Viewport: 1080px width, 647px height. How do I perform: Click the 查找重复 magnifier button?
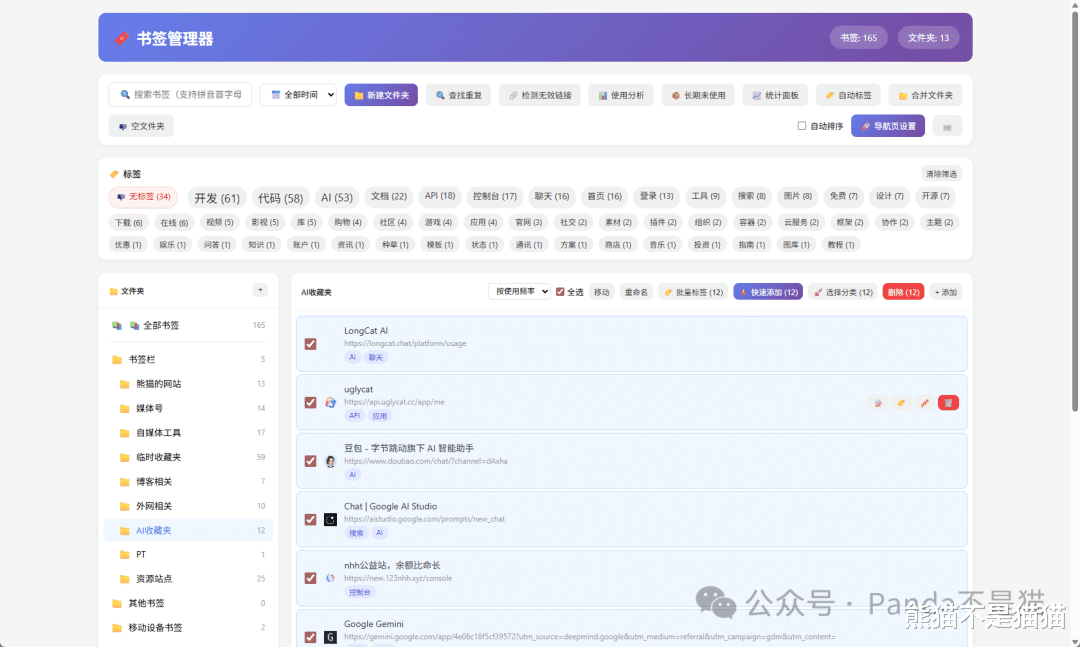459,95
